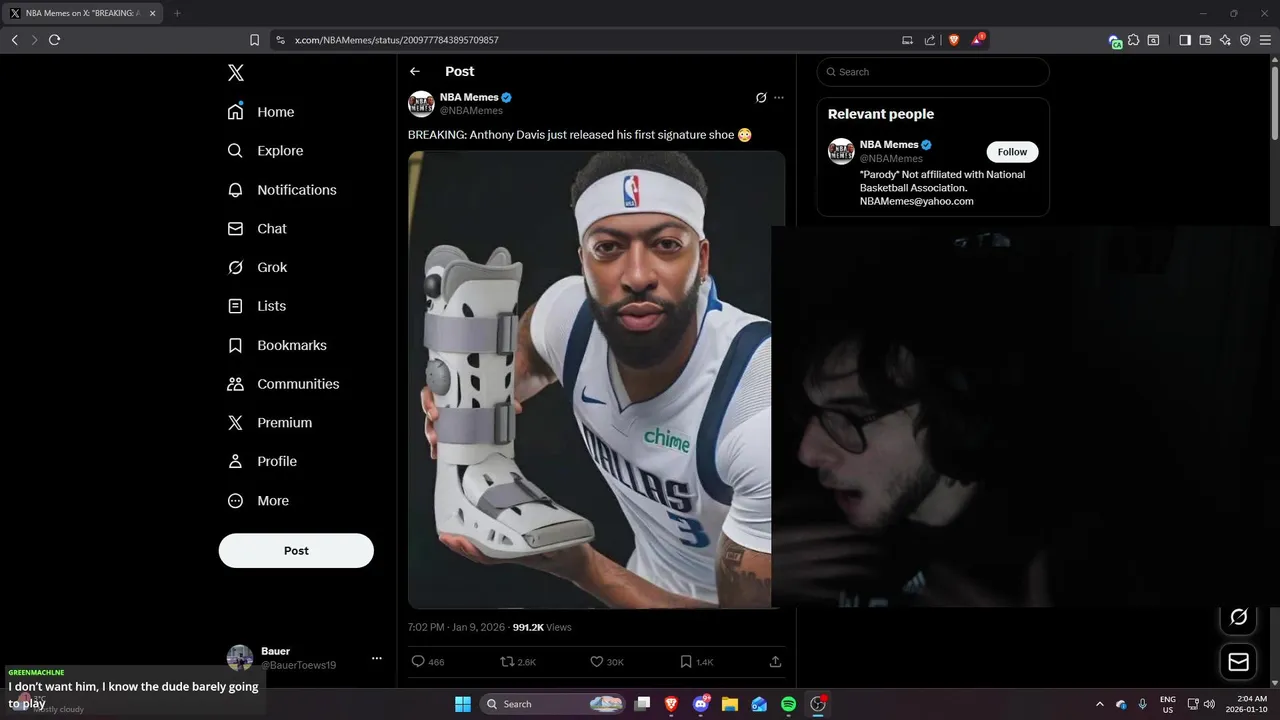1280x720 pixels.
Task: Click the floating messages envelope button
Action: [x=1238, y=661]
